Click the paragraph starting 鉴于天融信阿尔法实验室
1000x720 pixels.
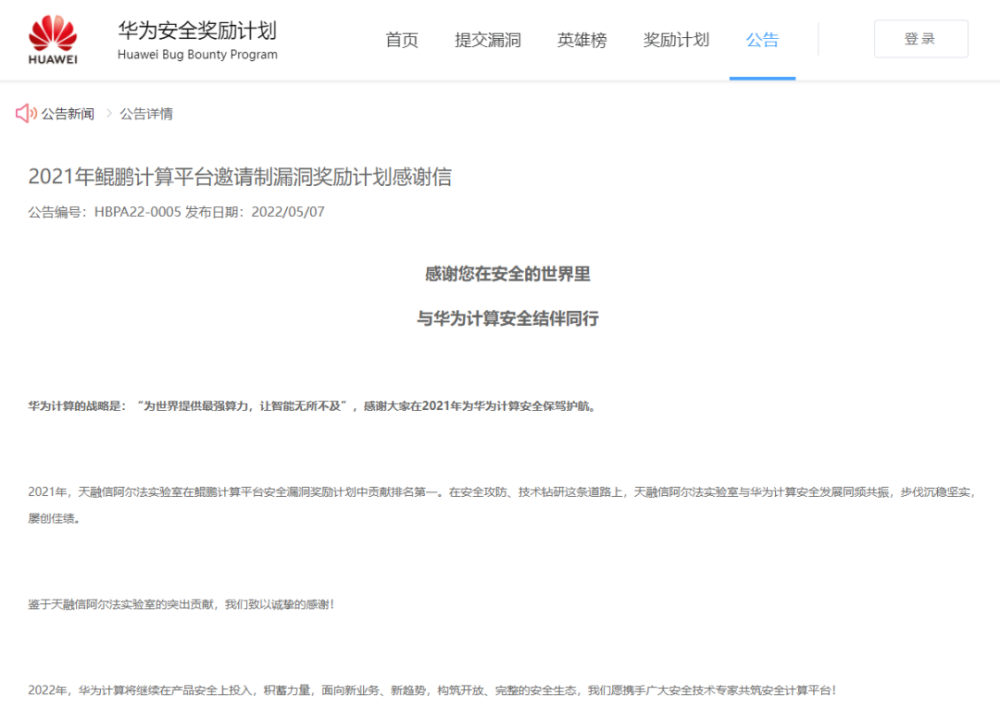181,605
